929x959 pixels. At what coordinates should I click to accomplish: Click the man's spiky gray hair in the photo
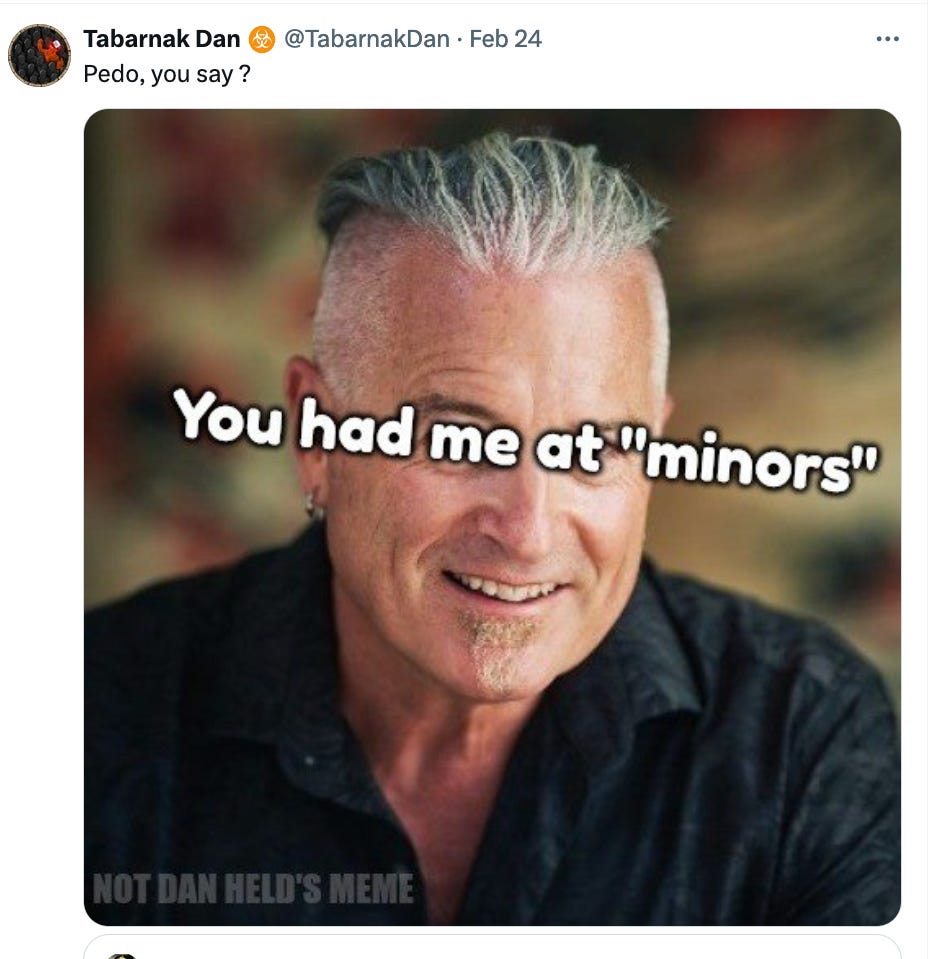(492, 196)
